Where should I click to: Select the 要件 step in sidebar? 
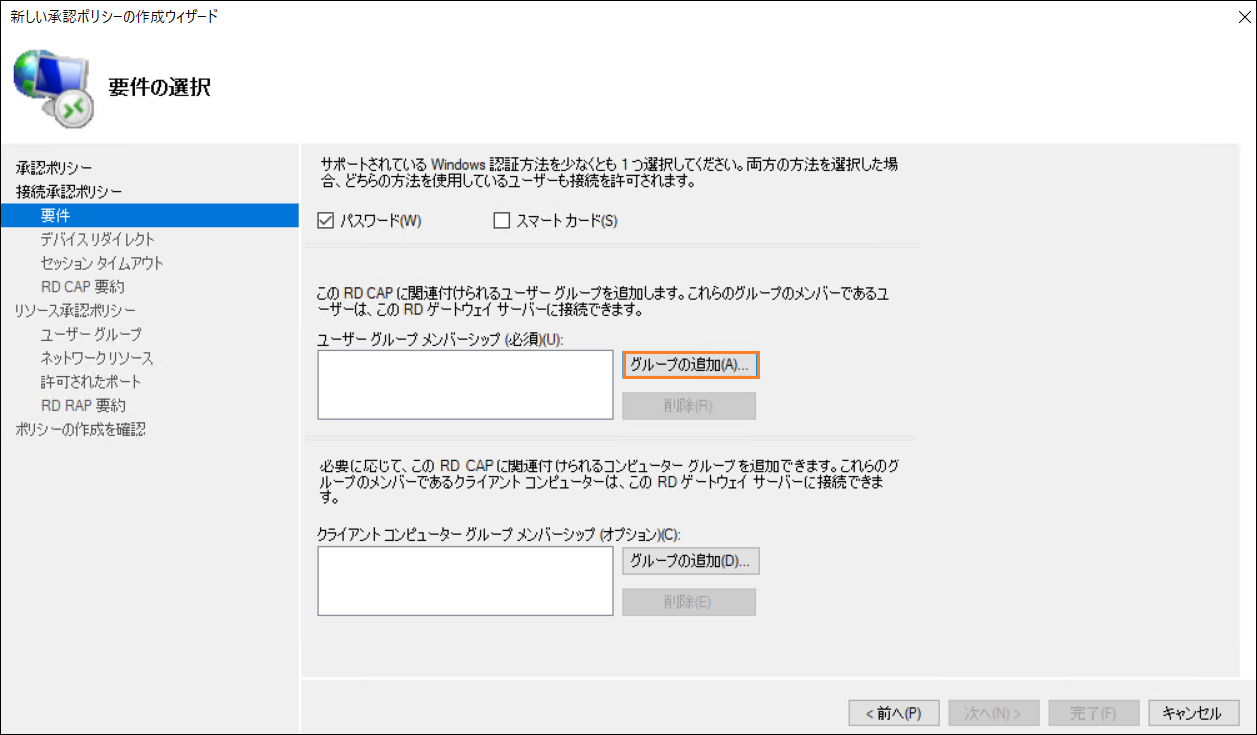tap(150, 215)
